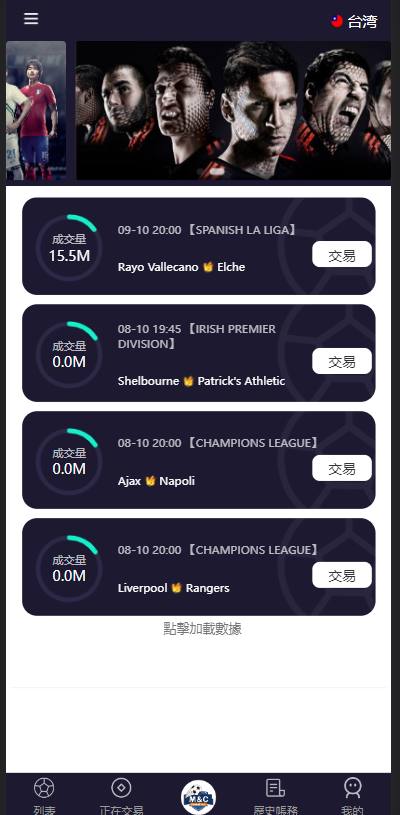This screenshot has width=400, height=815.
Task: Trade the Shelbourne vs Patrick's Athletic match
Action: click(x=342, y=361)
